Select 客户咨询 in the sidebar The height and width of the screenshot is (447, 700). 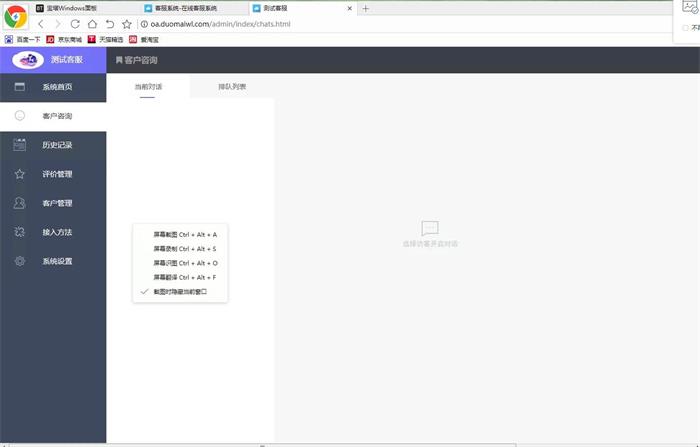click(53, 116)
